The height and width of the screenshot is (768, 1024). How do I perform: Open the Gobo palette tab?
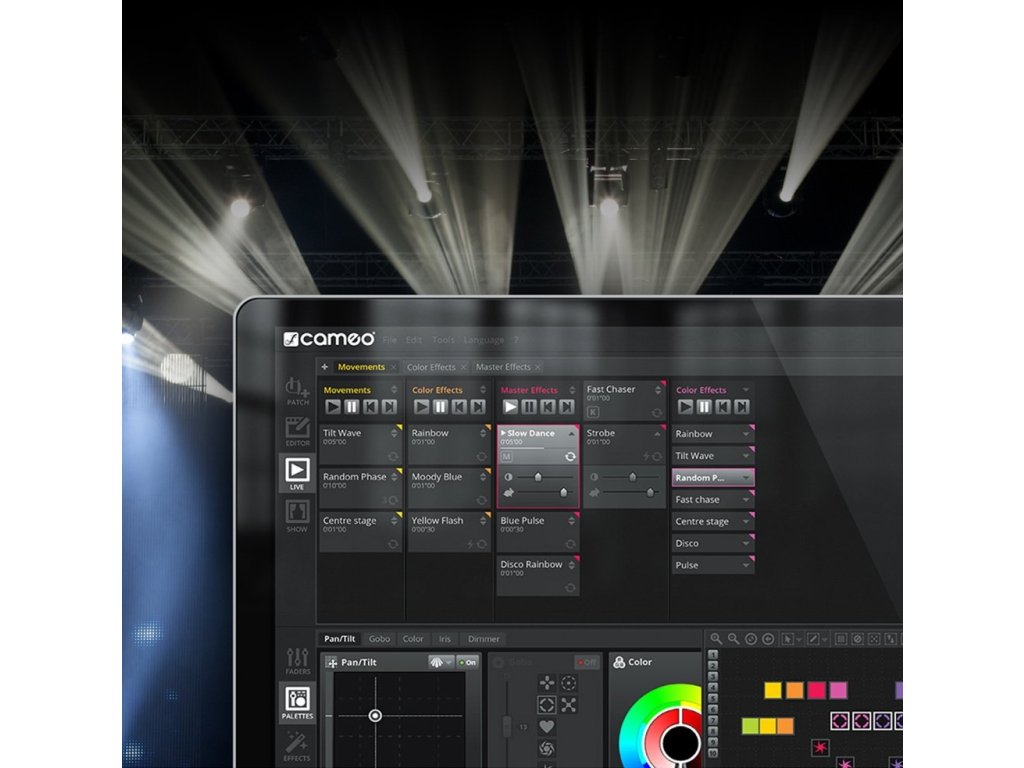(379, 639)
